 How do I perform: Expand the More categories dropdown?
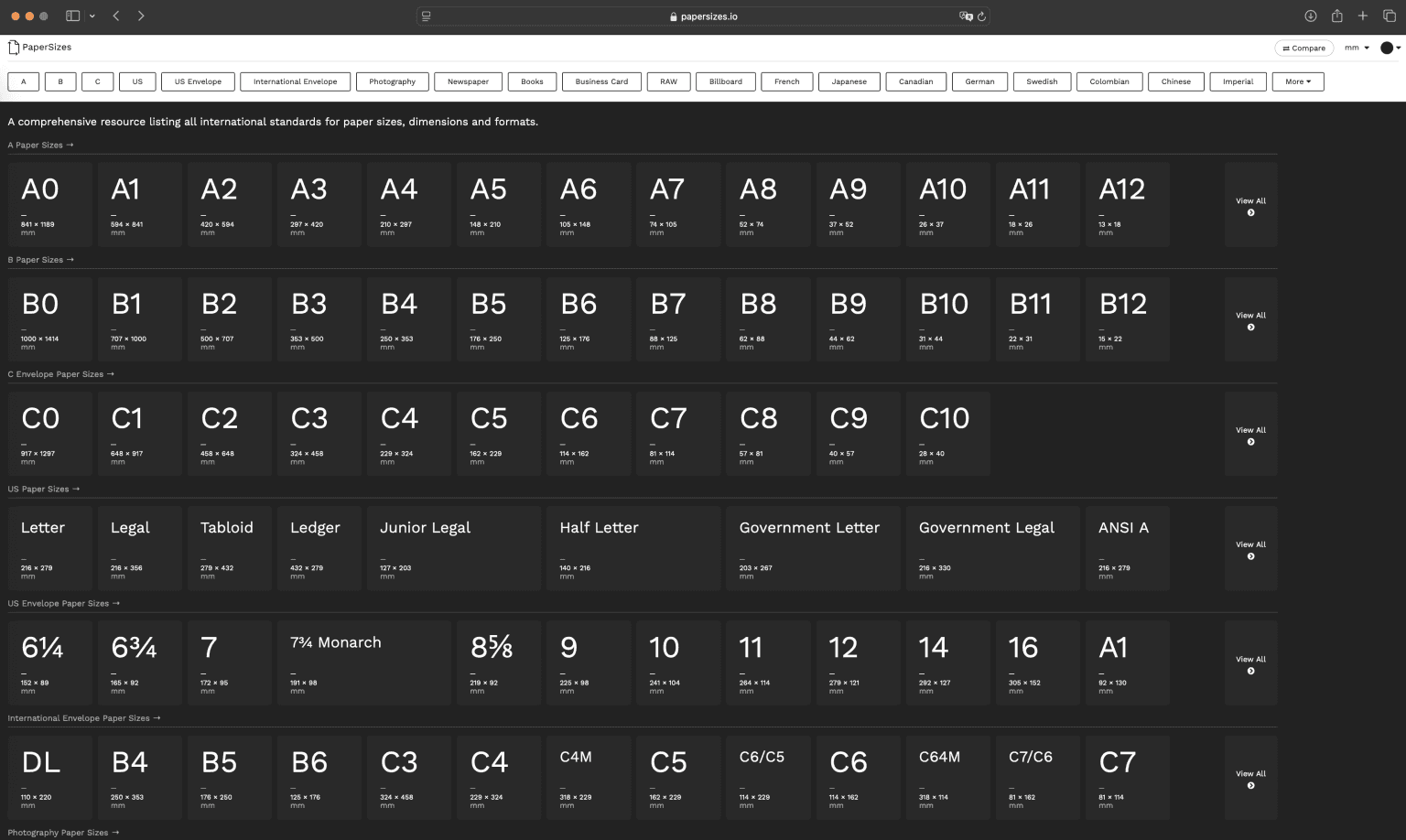(x=1297, y=81)
